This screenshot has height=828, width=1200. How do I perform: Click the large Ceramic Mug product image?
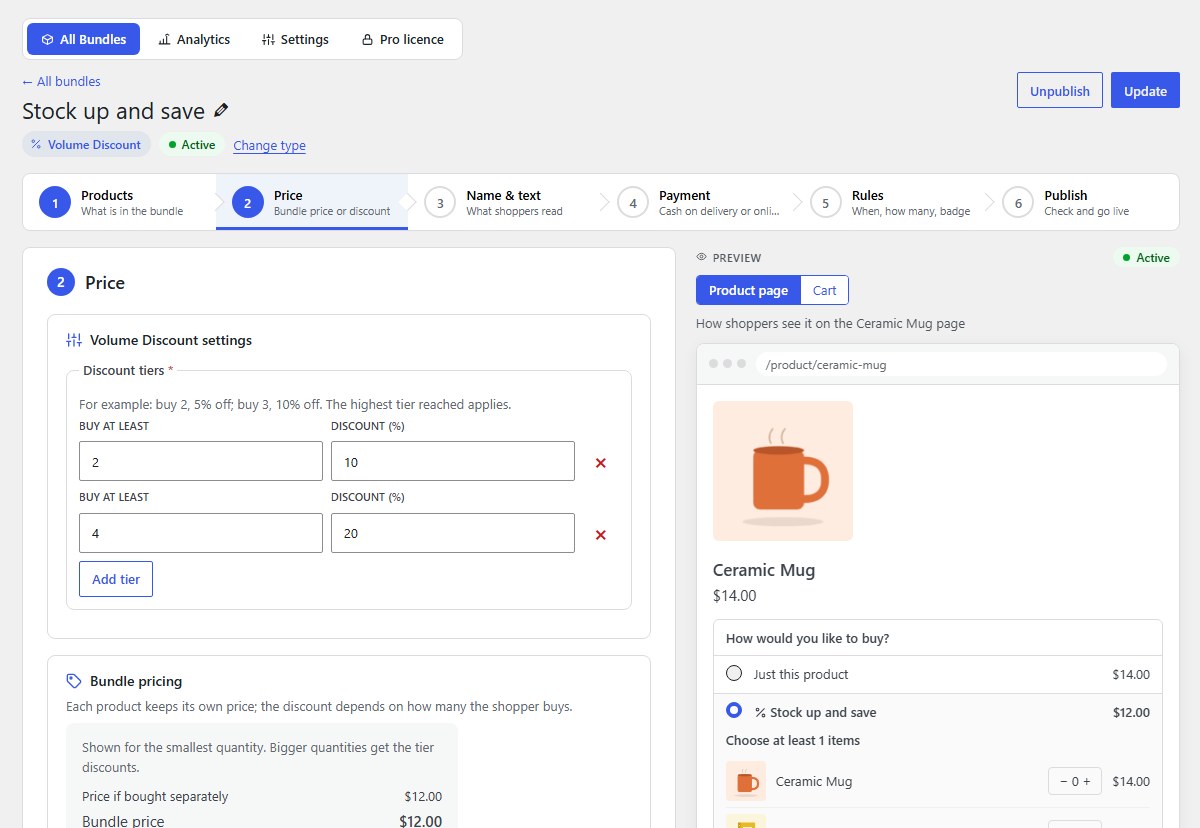(783, 471)
